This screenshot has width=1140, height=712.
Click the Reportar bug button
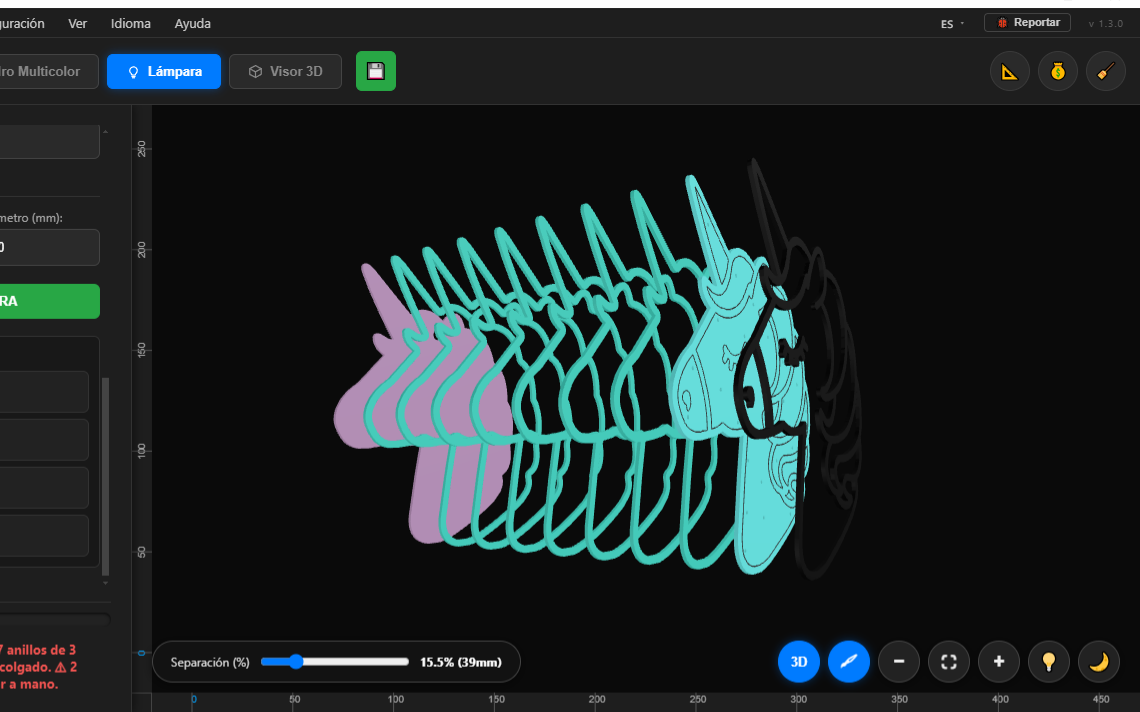click(1027, 23)
